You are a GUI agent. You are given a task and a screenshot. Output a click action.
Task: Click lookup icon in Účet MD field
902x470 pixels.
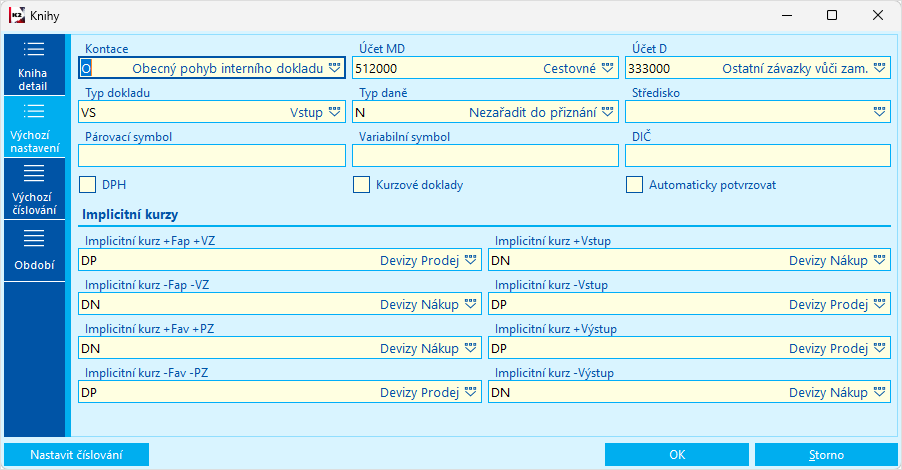point(607,68)
